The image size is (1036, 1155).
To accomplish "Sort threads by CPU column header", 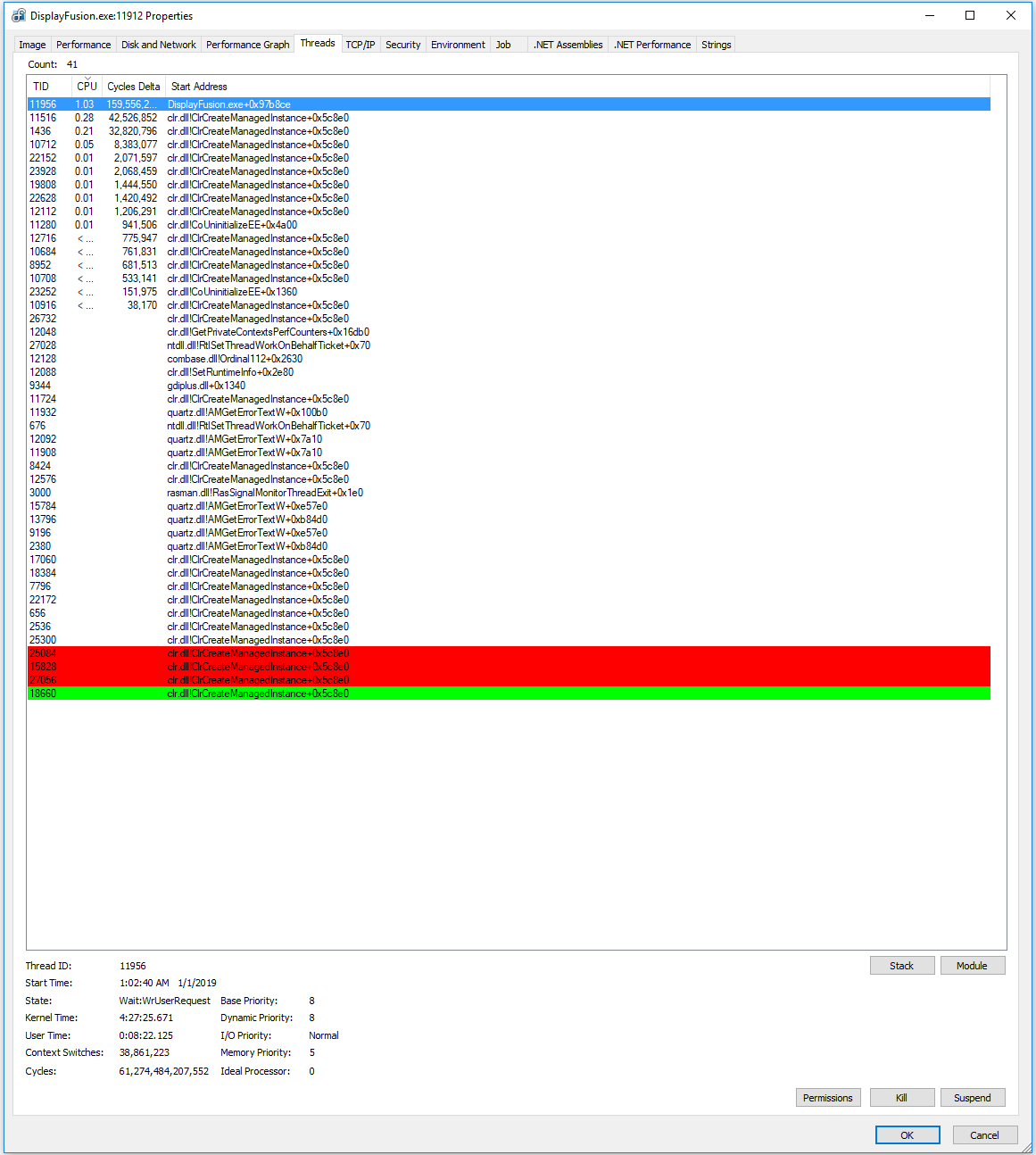I will (x=87, y=87).
